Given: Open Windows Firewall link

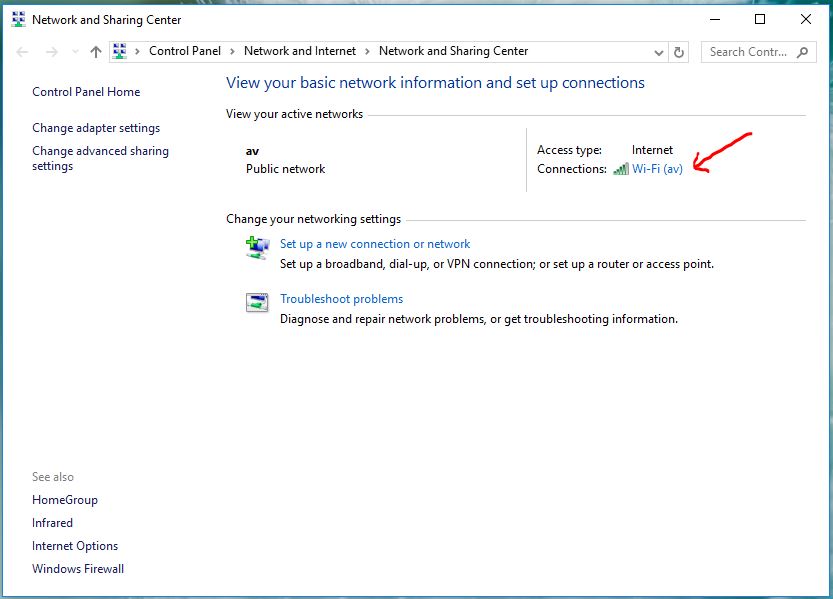Looking at the screenshot, I should coord(78,569).
